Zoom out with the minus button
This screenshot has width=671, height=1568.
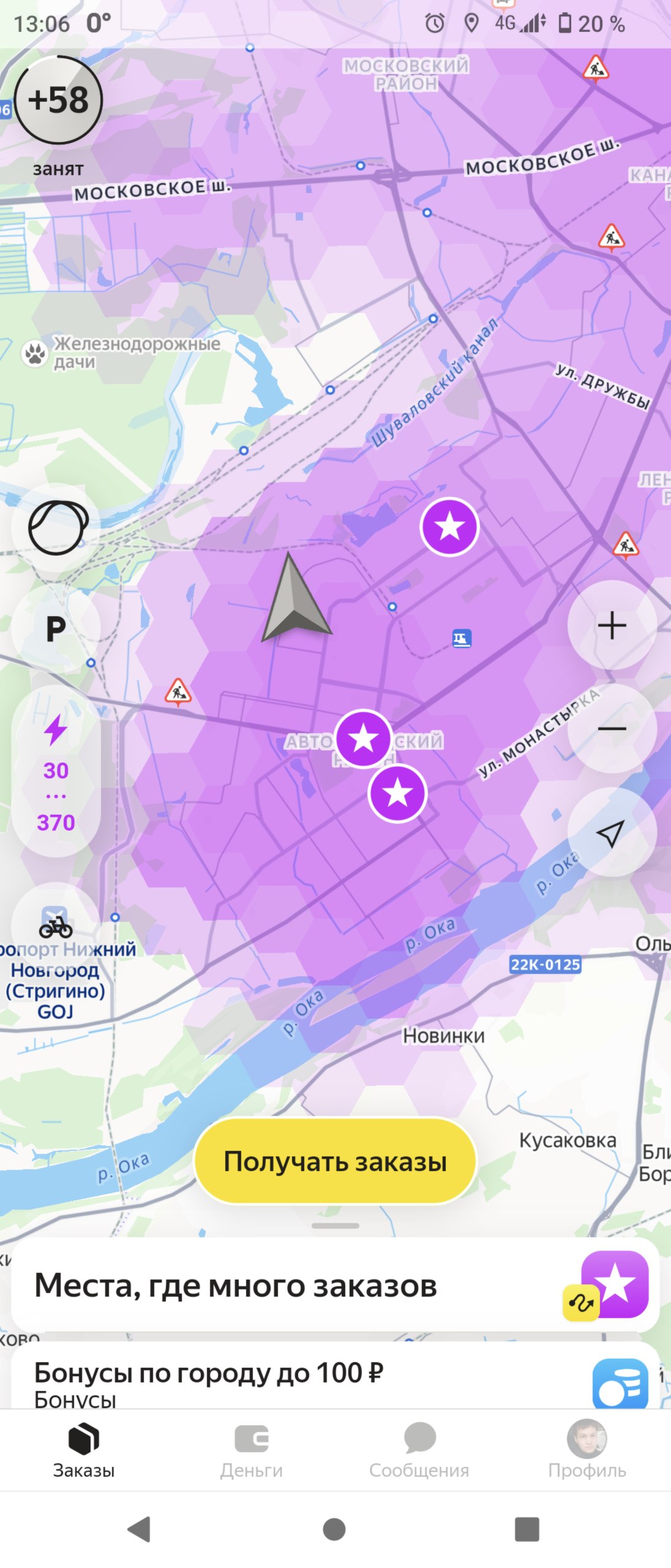coord(612,728)
